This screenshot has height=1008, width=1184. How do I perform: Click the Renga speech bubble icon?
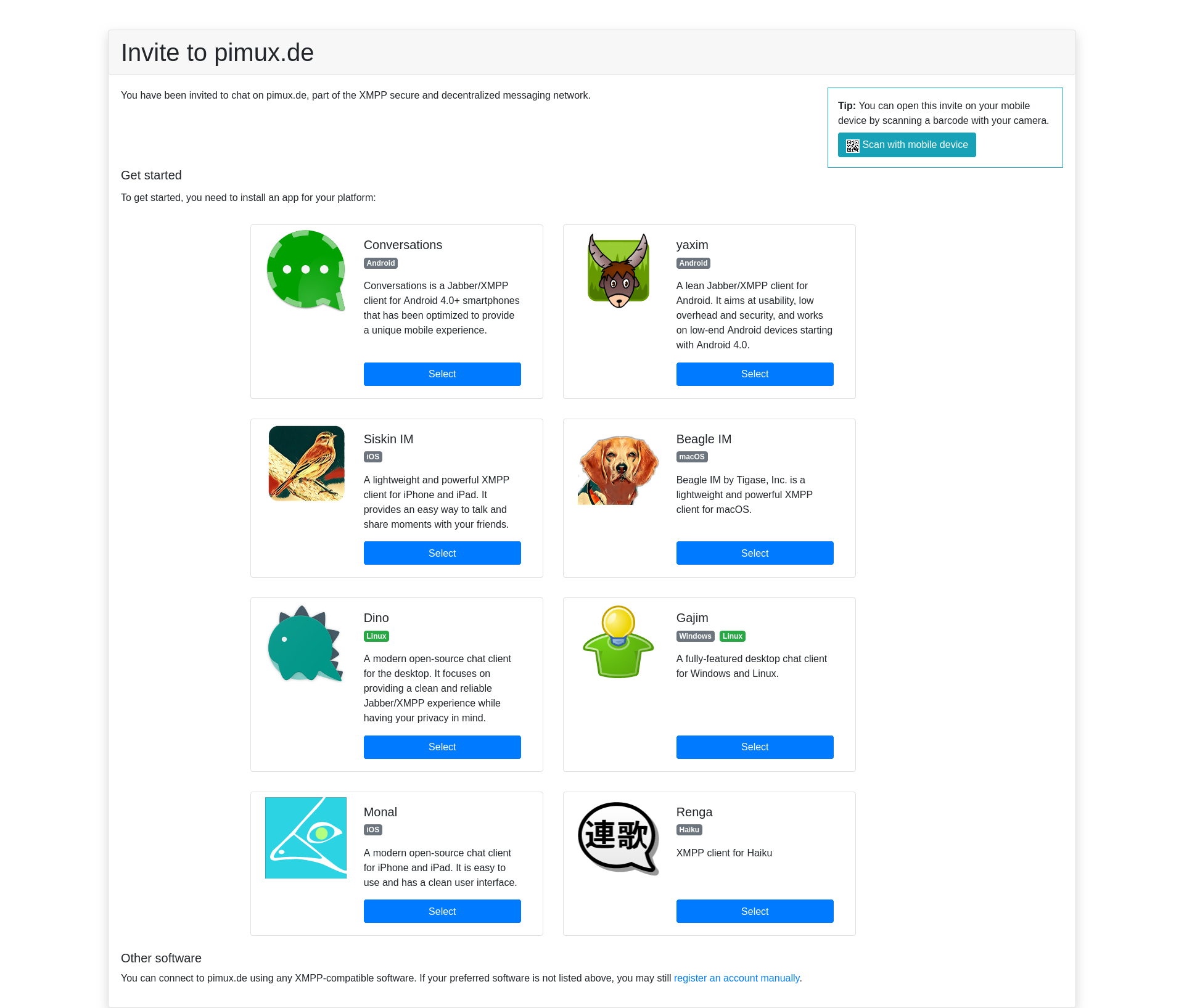point(618,838)
